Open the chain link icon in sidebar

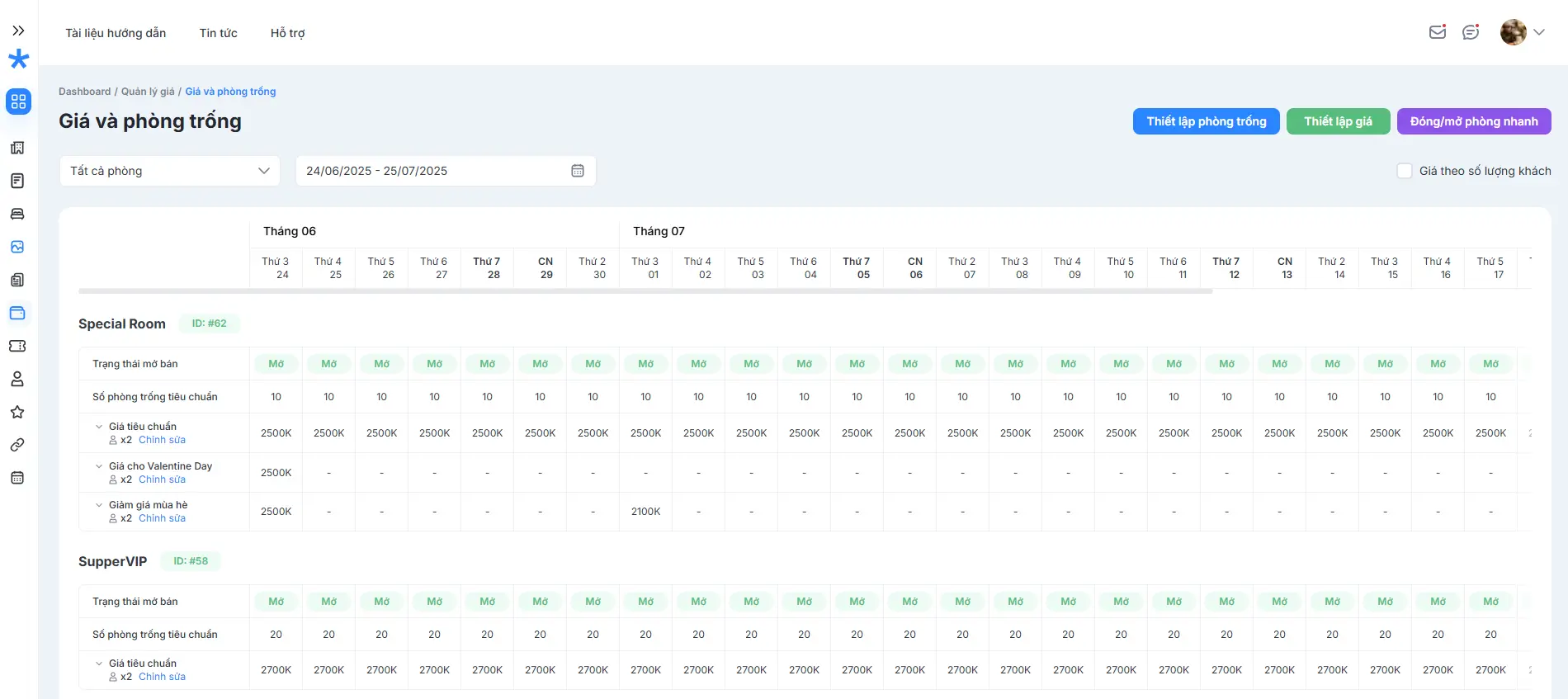[17, 445]
